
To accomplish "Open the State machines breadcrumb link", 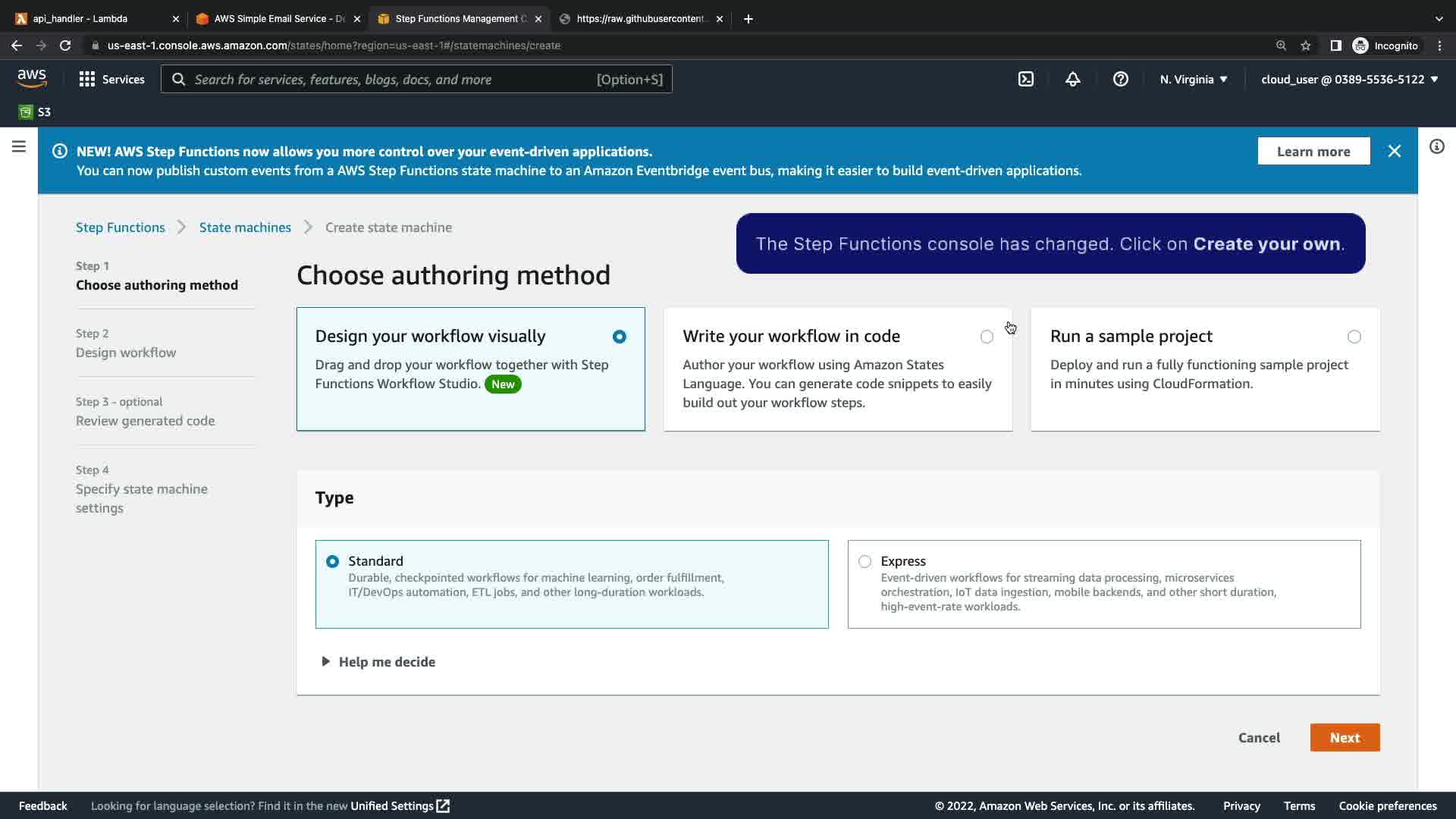I will [x=245, y=227].
